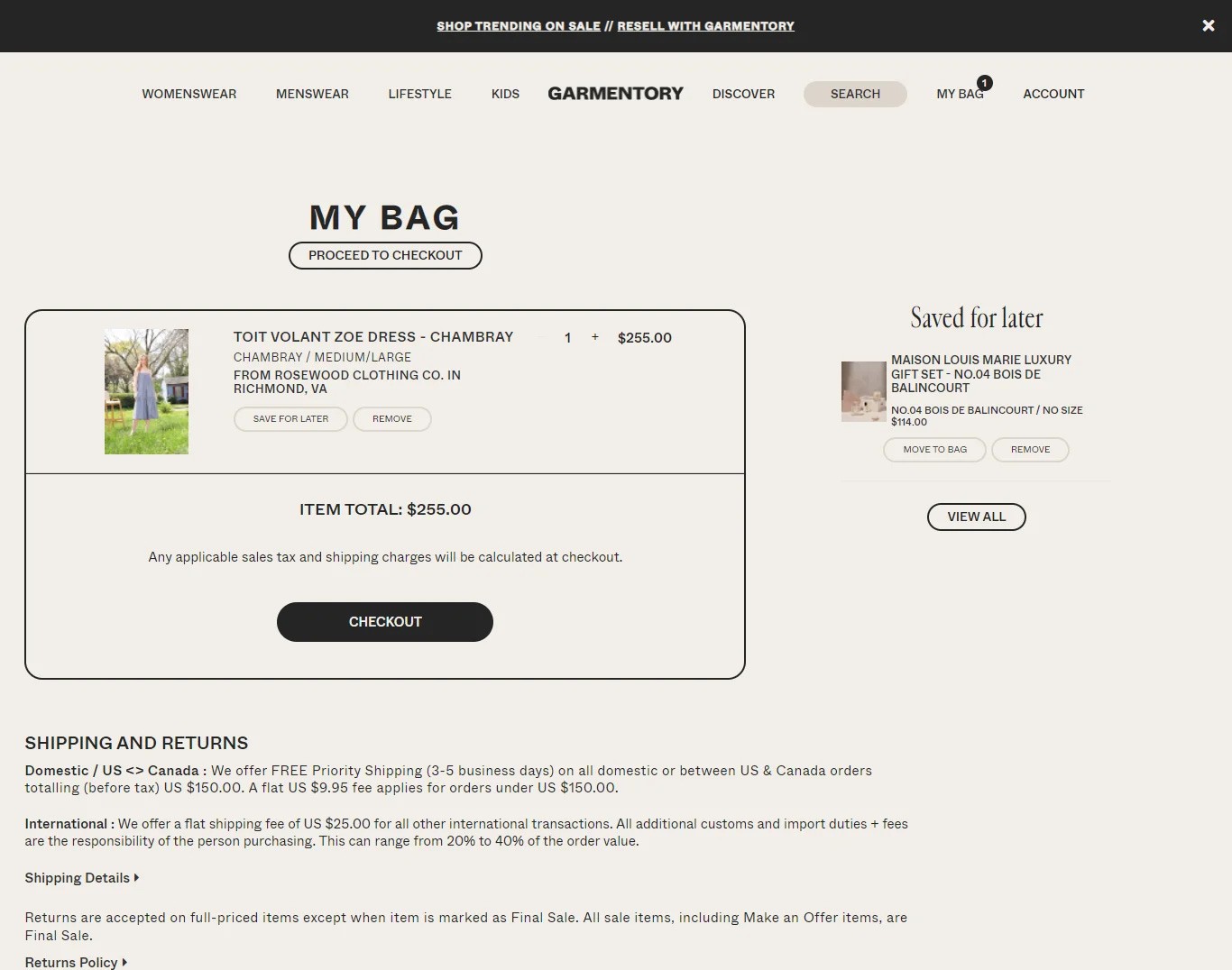Decrease dress quantity with minus button

543,337
